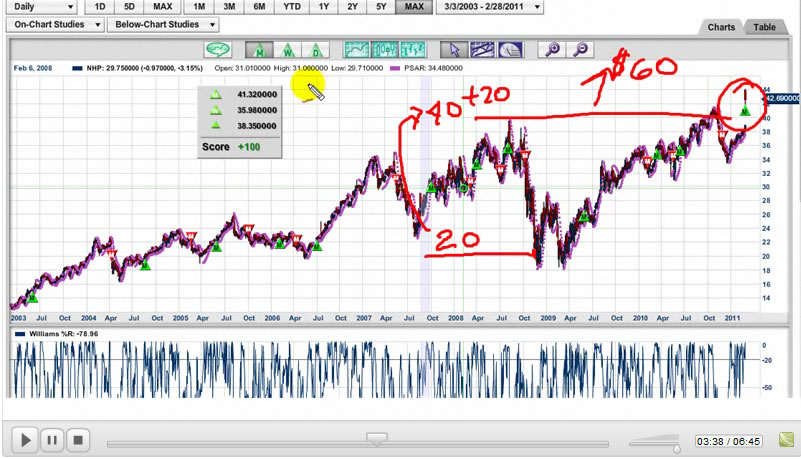801x459 pixels.
Task: Open the Daily interval dropdown
Action: coord(42,7)
